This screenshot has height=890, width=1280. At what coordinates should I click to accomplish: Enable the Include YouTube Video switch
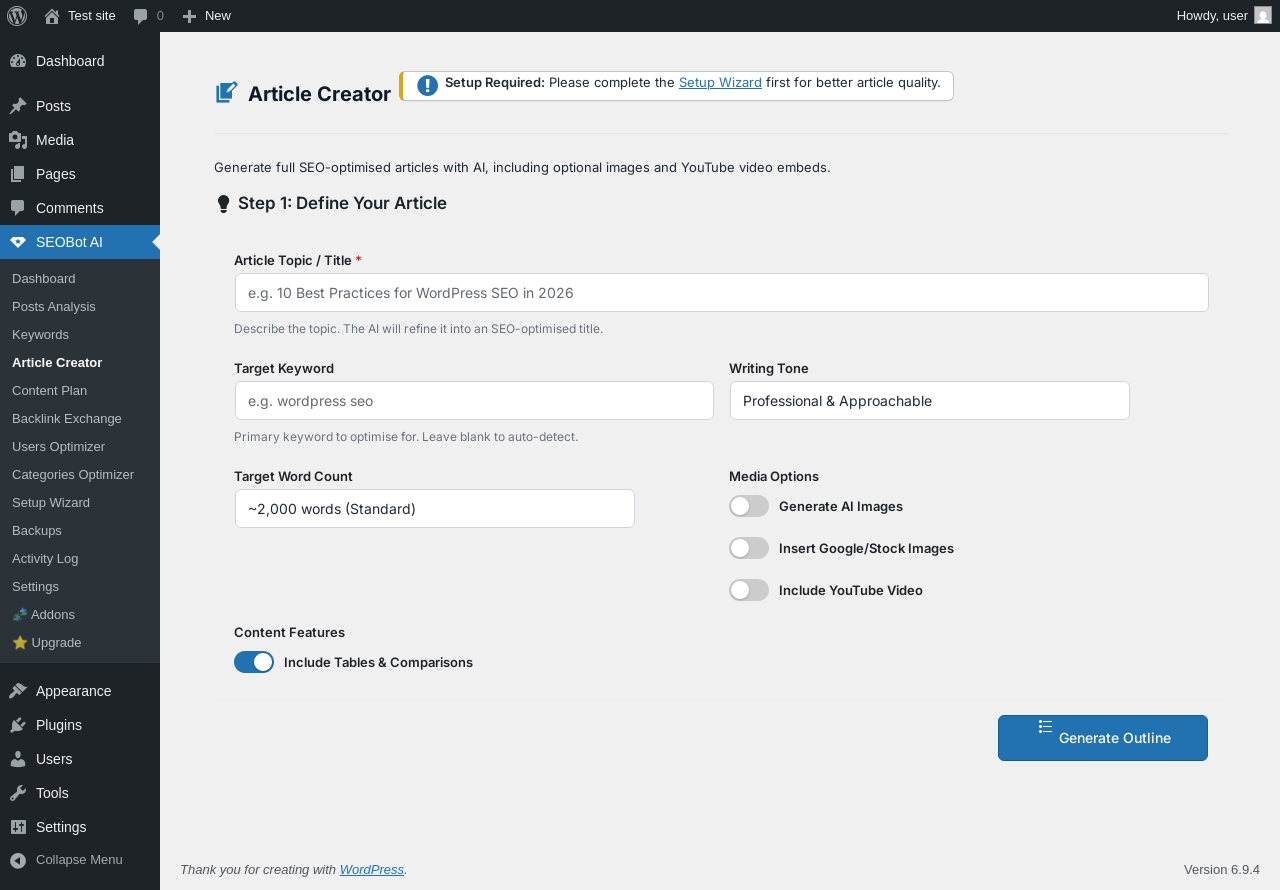click(749, 590)
